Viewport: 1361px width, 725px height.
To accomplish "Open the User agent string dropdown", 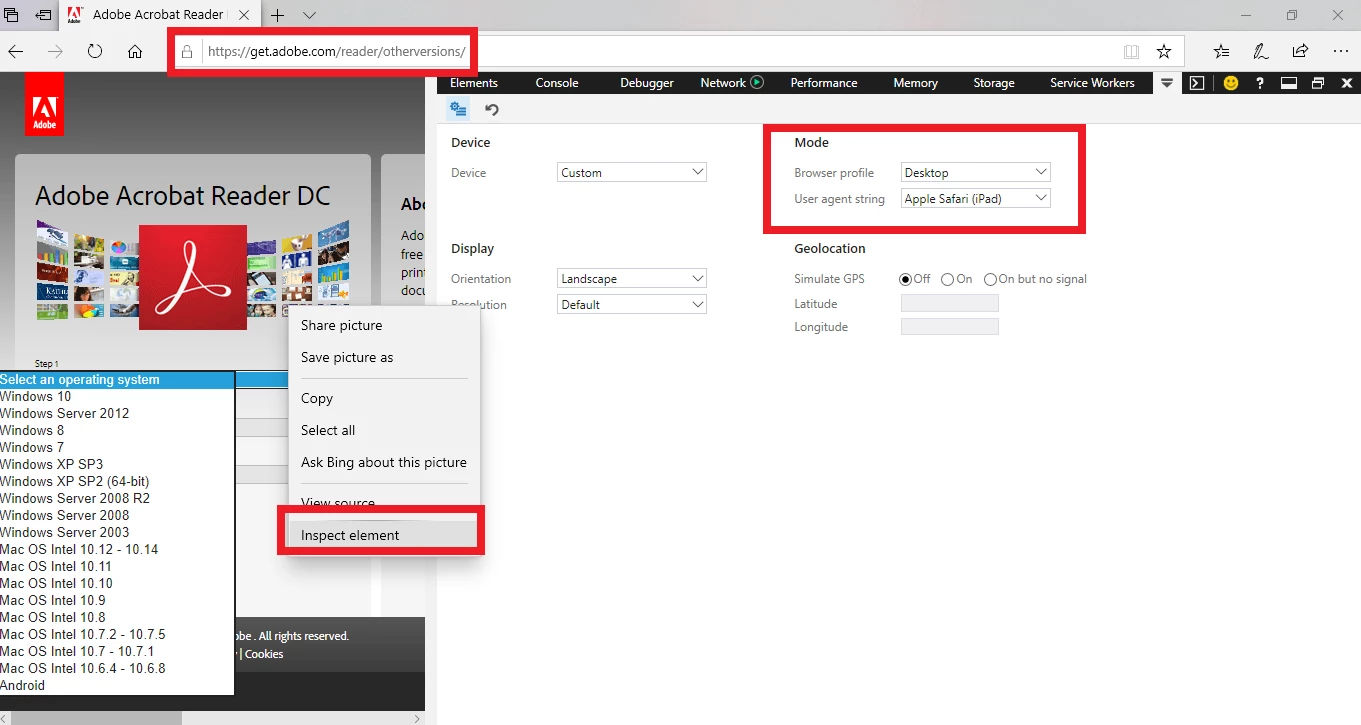I will (x=975, y=199).
